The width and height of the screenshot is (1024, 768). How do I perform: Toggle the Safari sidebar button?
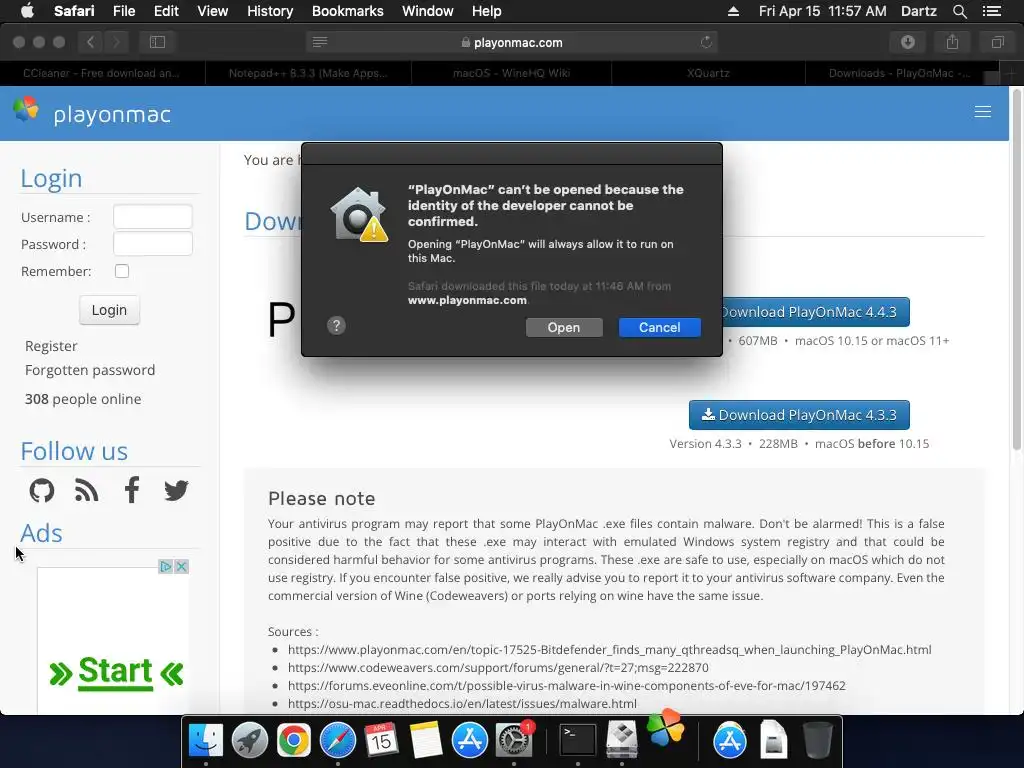pos(157,42)
